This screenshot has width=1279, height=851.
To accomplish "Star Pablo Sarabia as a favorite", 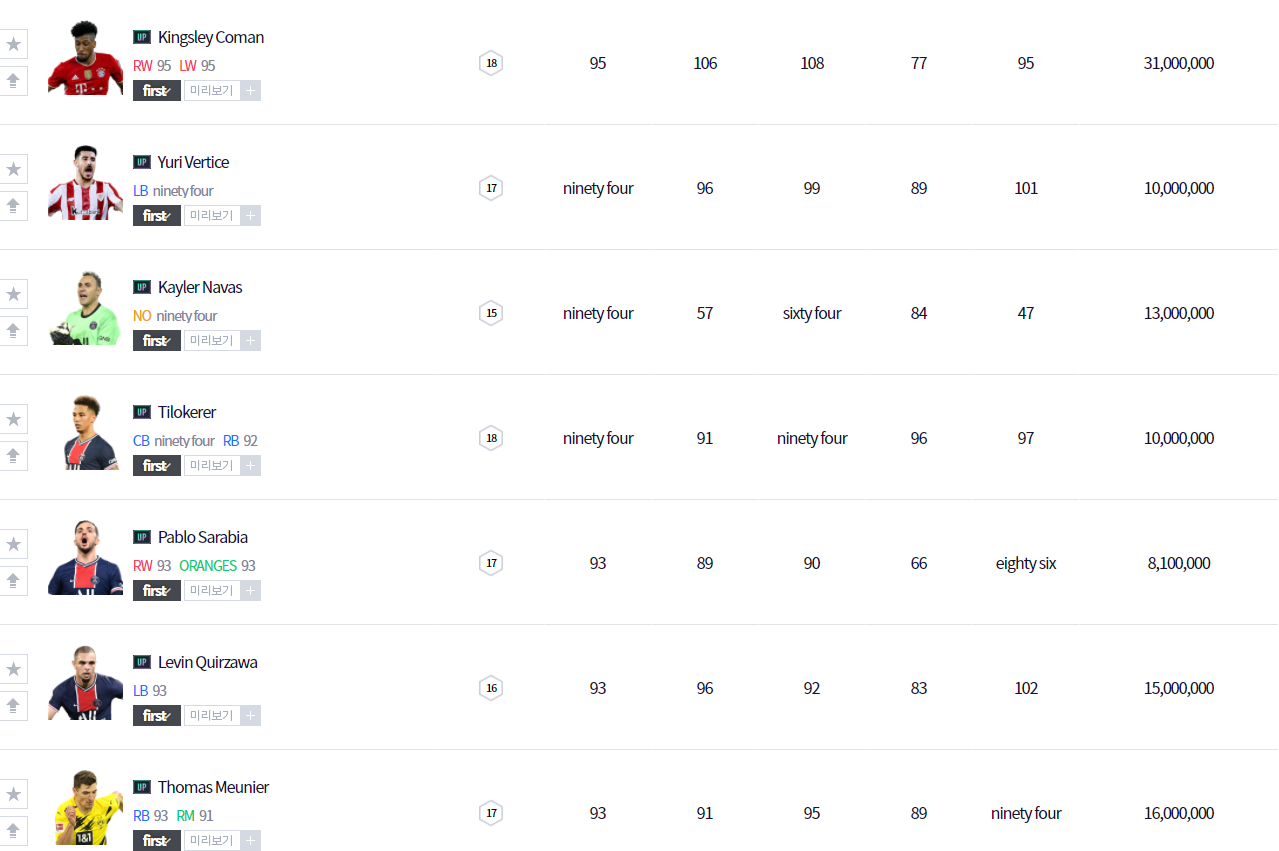I will (13, 544).
